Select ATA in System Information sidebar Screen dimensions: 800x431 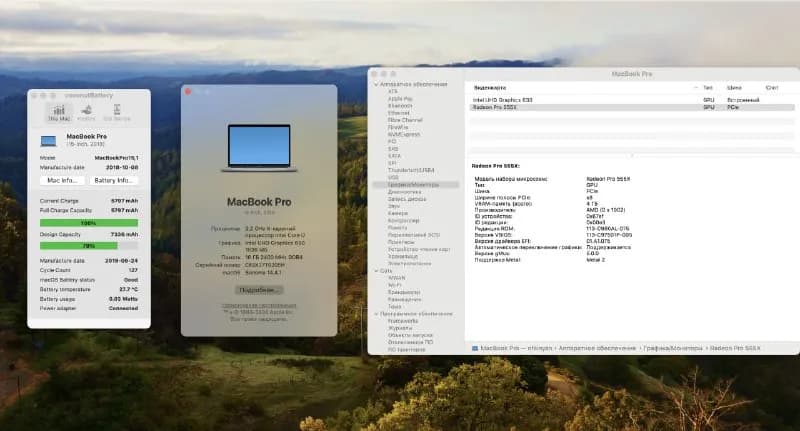(392, 91)
